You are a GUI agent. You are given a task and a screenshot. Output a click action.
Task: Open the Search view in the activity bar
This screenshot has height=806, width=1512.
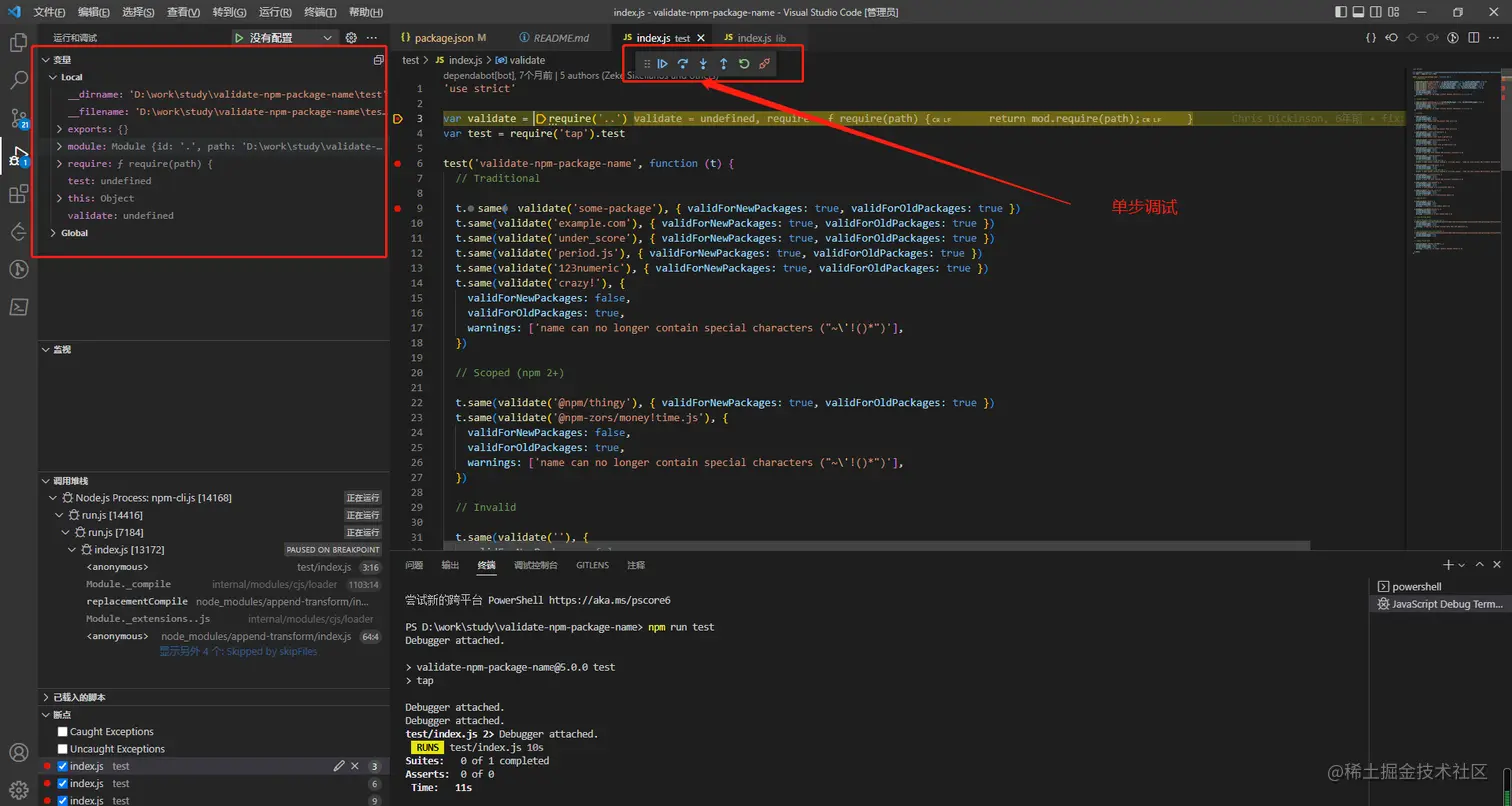18,81
